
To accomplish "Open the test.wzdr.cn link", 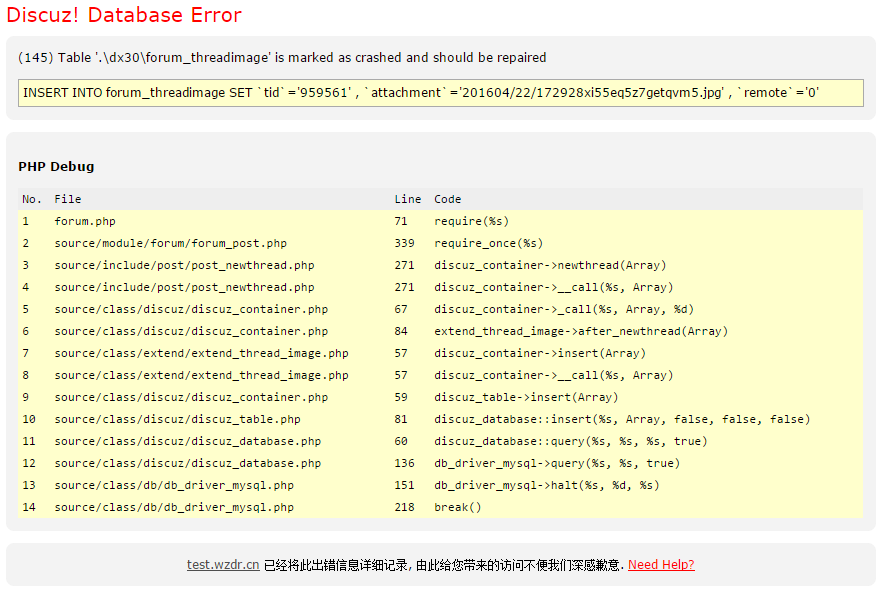I will pos(223,565).
